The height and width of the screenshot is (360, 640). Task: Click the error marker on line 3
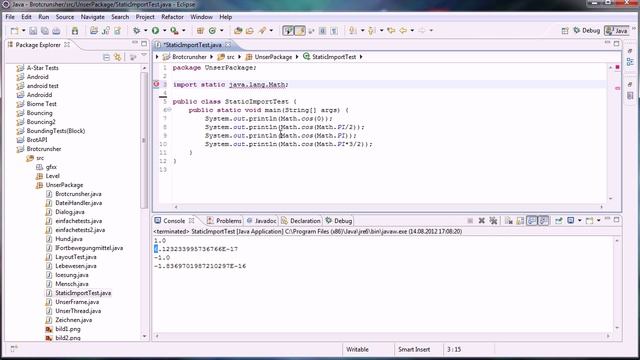[156, 84]
